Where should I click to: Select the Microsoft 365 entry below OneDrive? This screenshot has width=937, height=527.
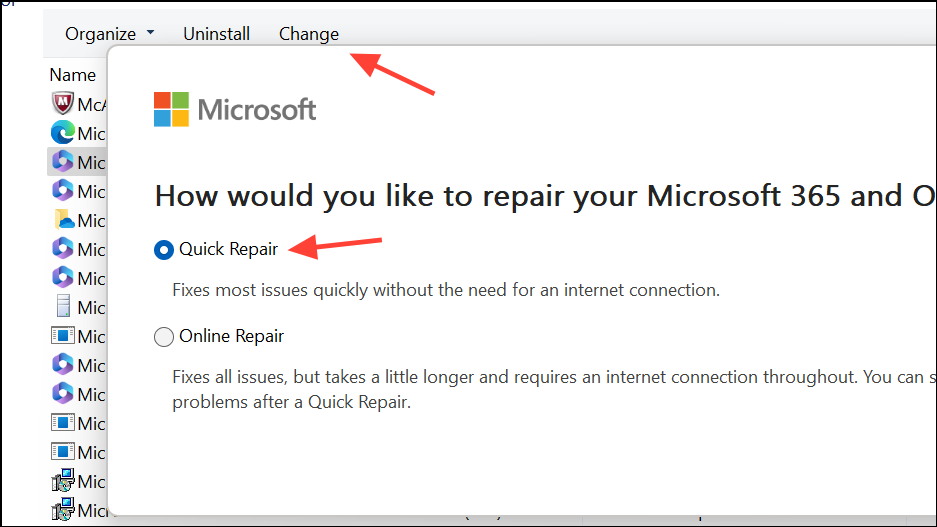(x=62, y=249)
